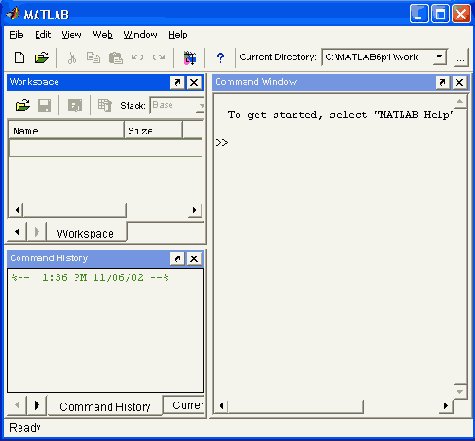Click tab scroll left arrow beside Workspace tab
This screenshot has width=475, height=441.
pyautogui.click(x=17, y=232)
